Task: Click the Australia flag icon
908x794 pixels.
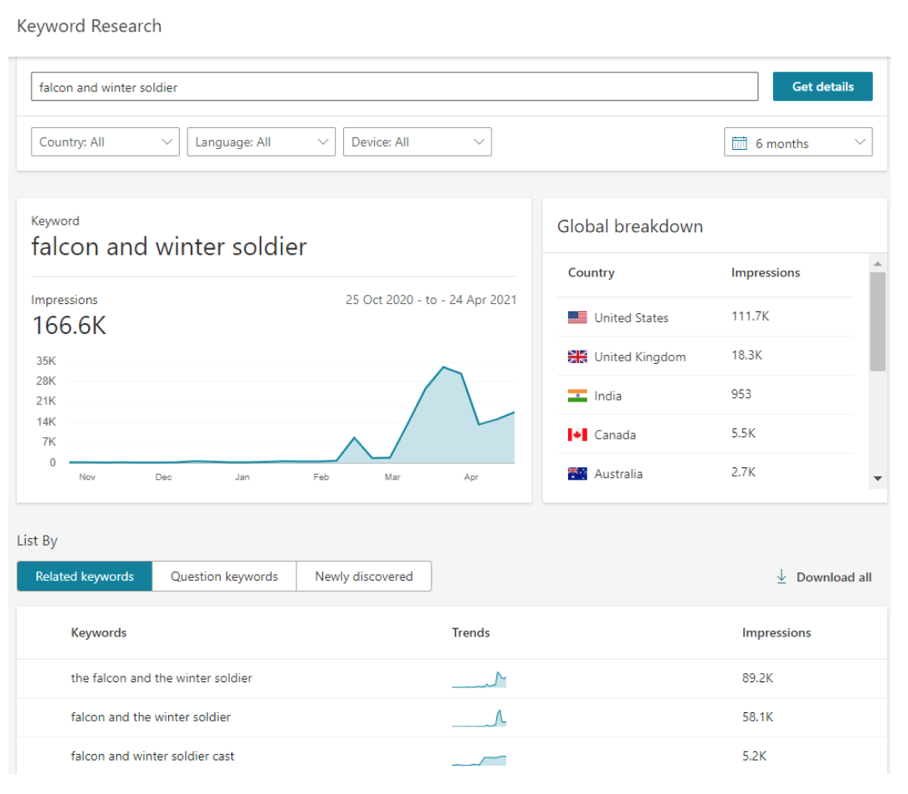Action: pos(577,474)
